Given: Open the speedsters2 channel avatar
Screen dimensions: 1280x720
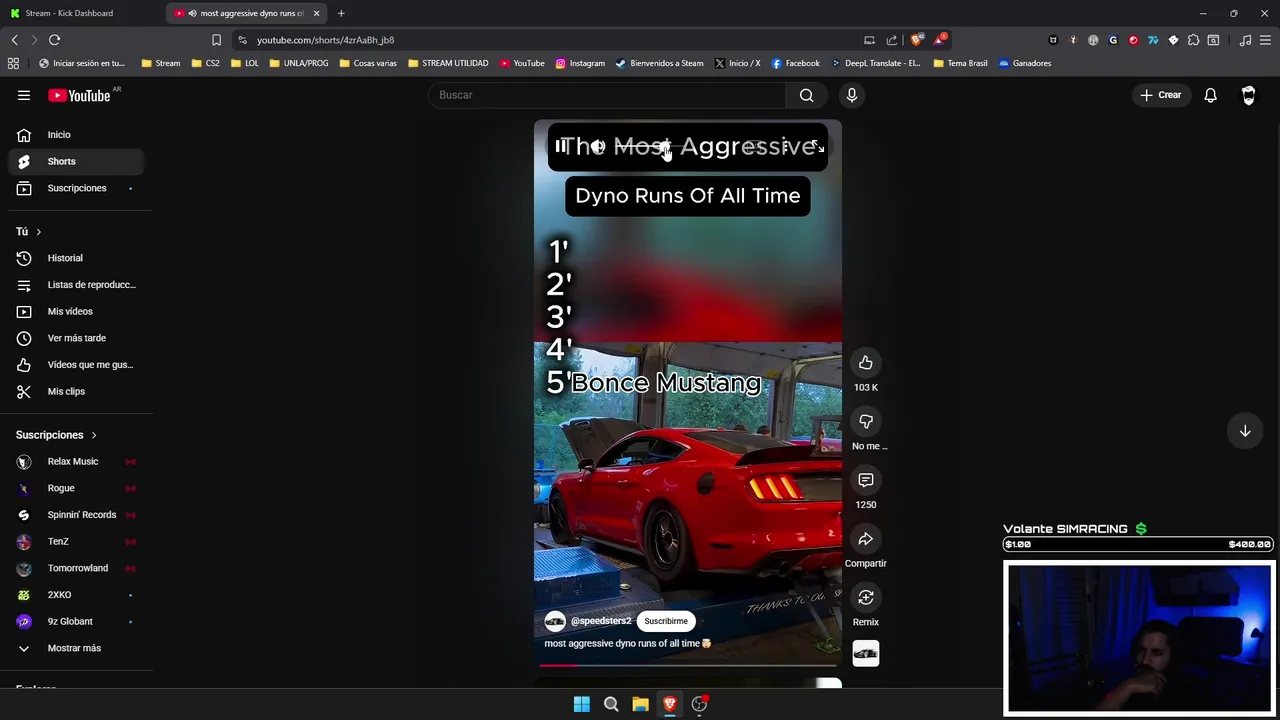Looking at the screenshot, I should tap(555, 621).
